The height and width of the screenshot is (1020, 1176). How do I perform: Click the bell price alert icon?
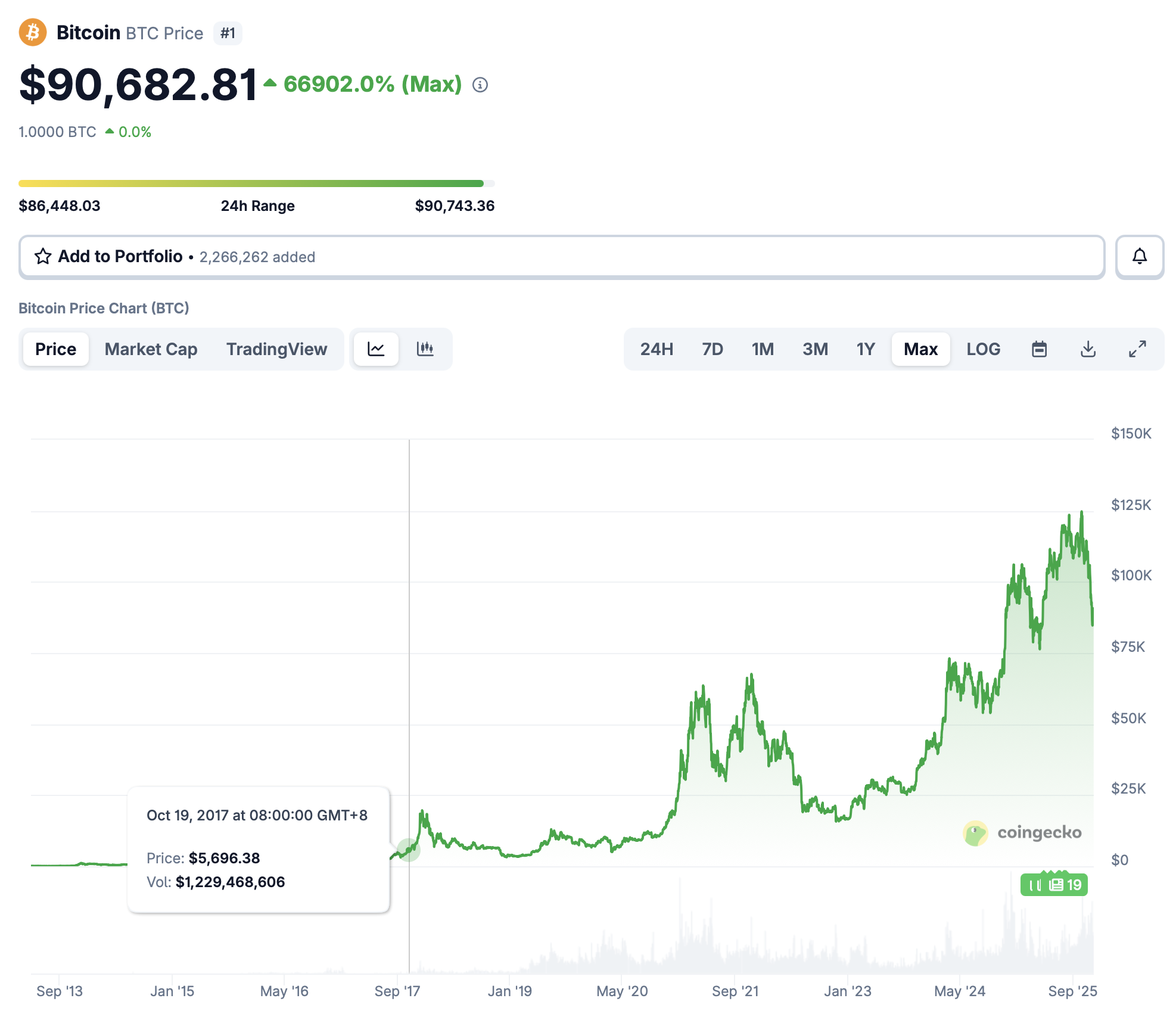click(x=1139, y=257)
